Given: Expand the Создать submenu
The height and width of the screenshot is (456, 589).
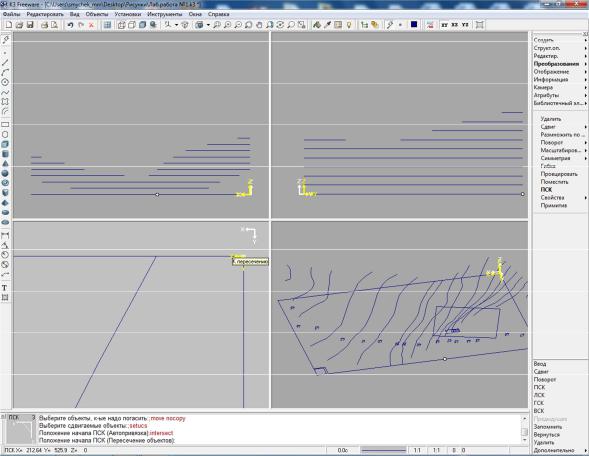Looking at the screenshot, I should pyautogui.click(x=559, y=40).
